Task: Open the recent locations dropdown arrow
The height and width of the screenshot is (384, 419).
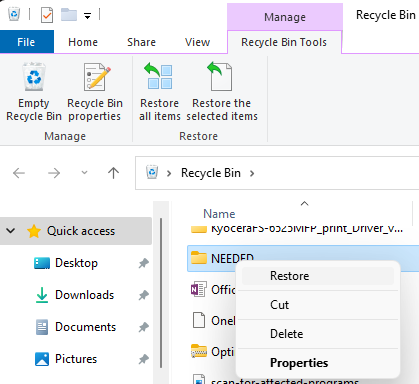Action: (x=84, y=173)
